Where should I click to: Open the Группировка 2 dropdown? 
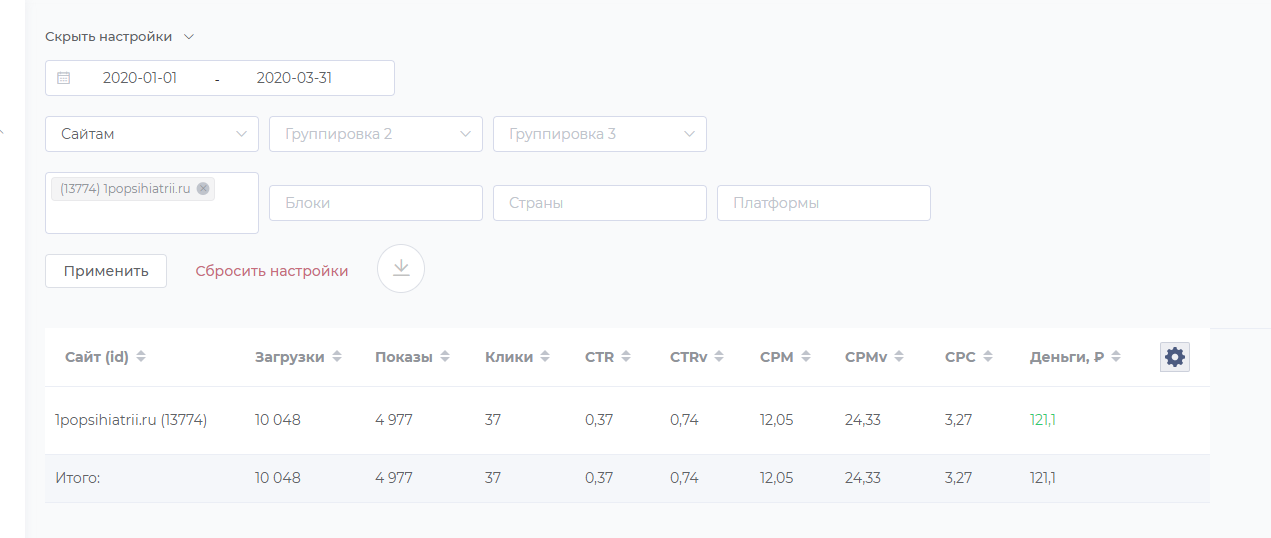pyautogui.click(x=376, y=134)
